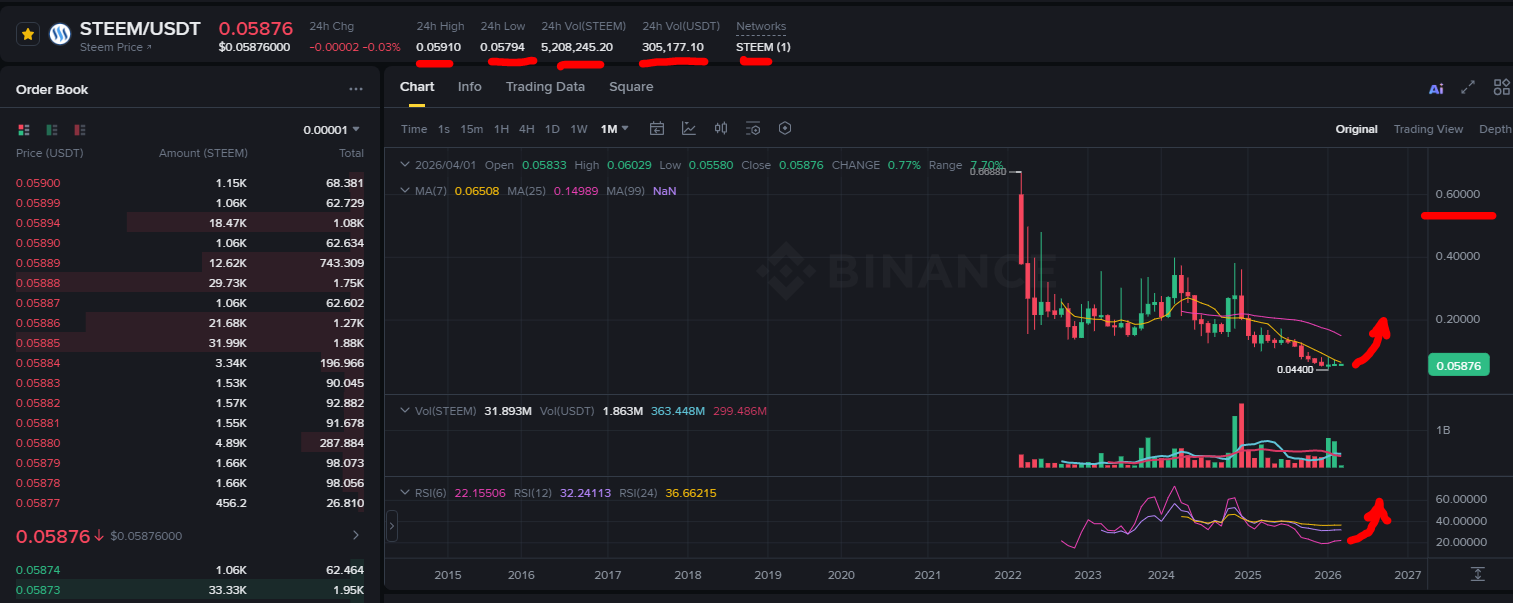Show sell orders only in order book

click(x=80, y=129)
